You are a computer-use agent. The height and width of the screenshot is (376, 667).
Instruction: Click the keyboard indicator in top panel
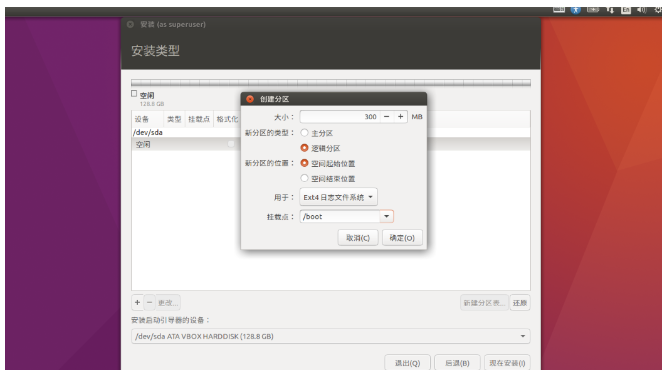tap(559, 9)
